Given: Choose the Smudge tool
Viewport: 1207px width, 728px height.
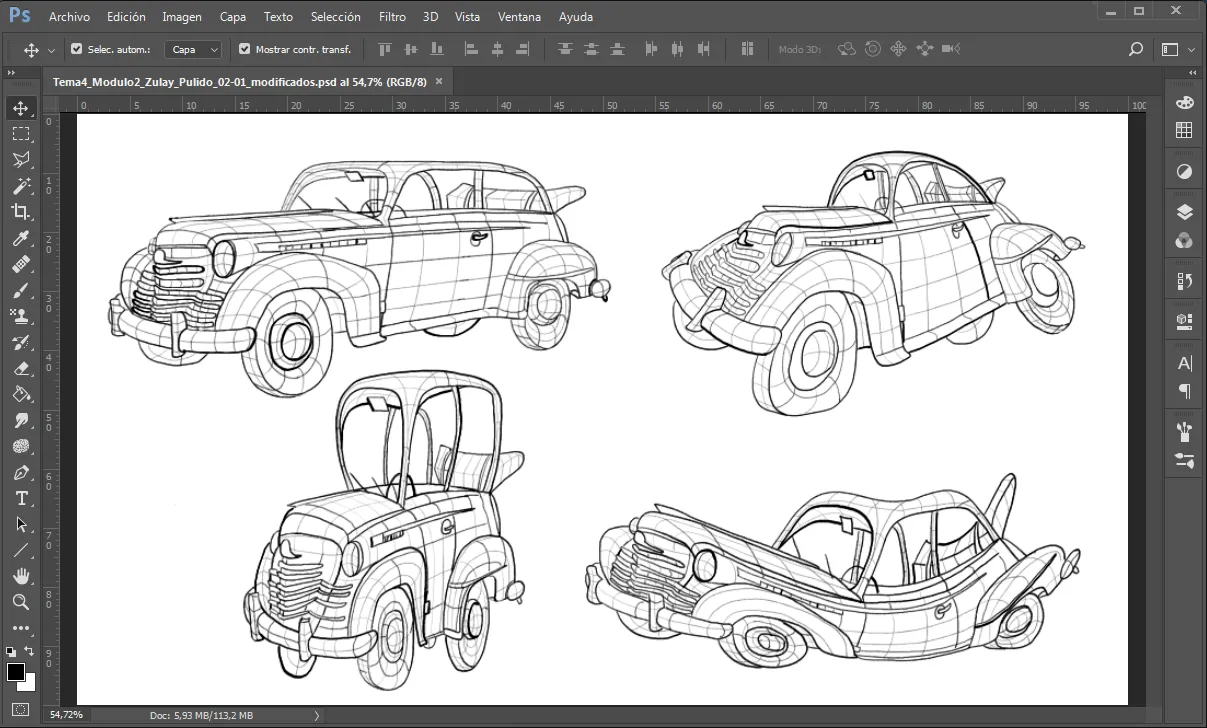Looking at the screenshot, I should tap(20, 420).
